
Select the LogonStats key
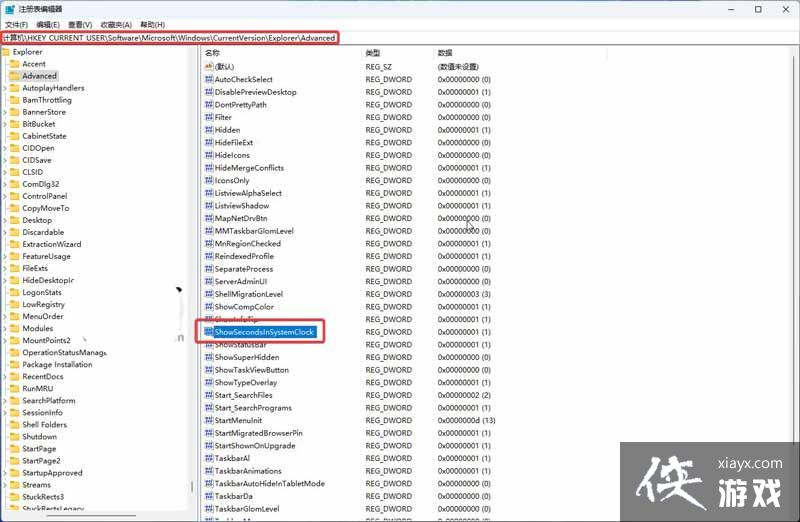coord(41,292)
